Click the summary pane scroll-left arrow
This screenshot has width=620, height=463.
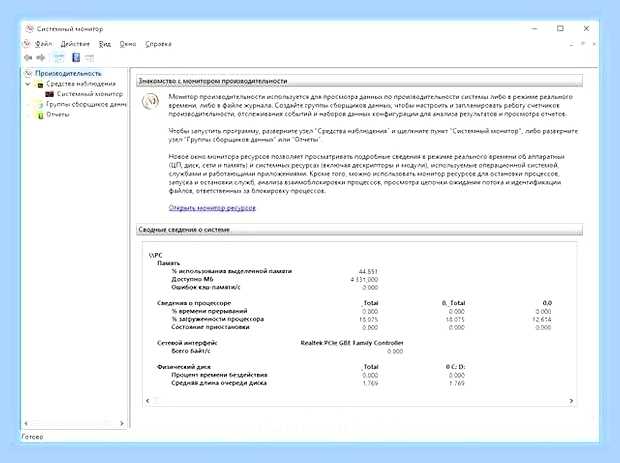pyautogui.click(x=147, y=401)
